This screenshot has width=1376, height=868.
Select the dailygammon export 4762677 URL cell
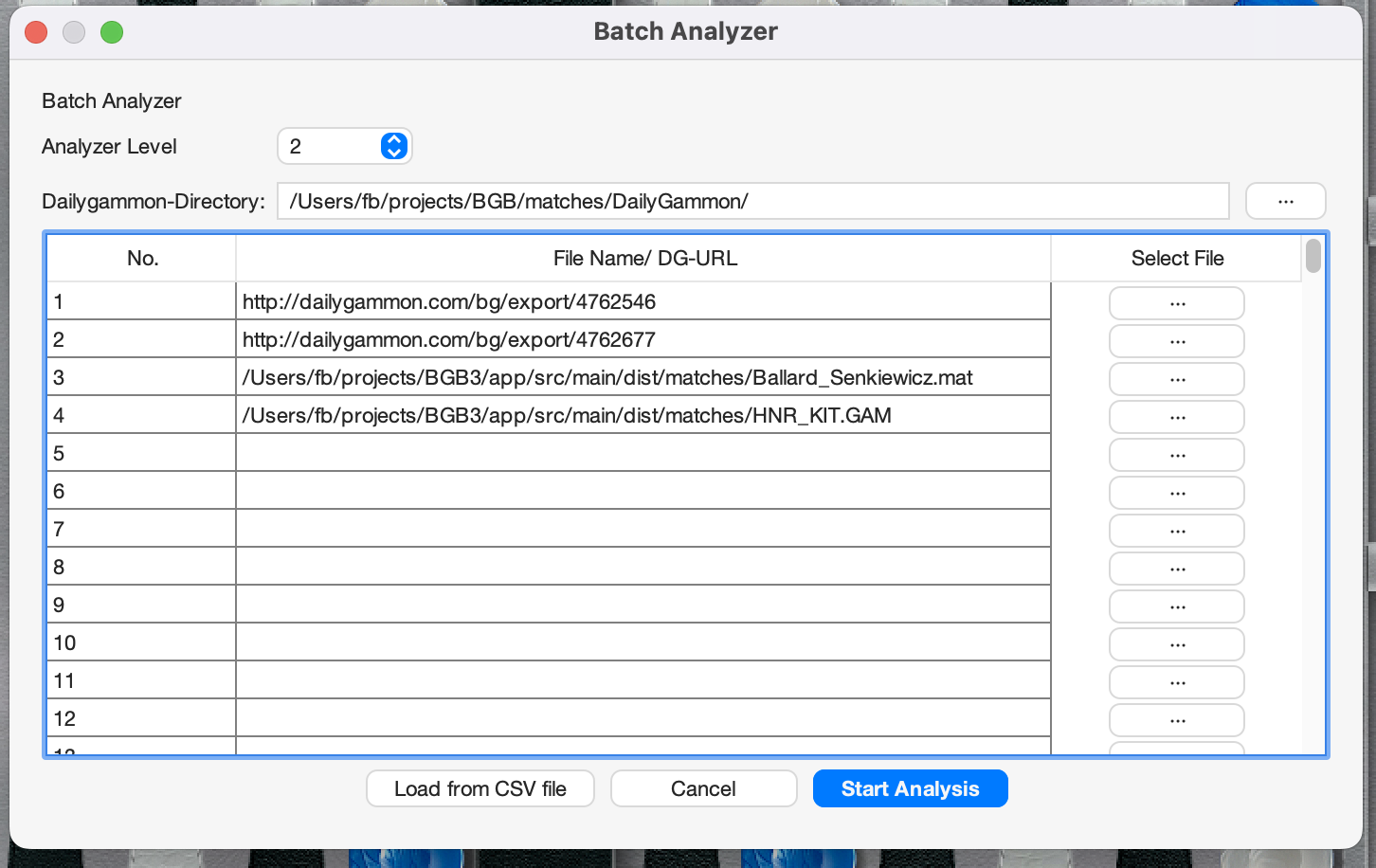643,339
